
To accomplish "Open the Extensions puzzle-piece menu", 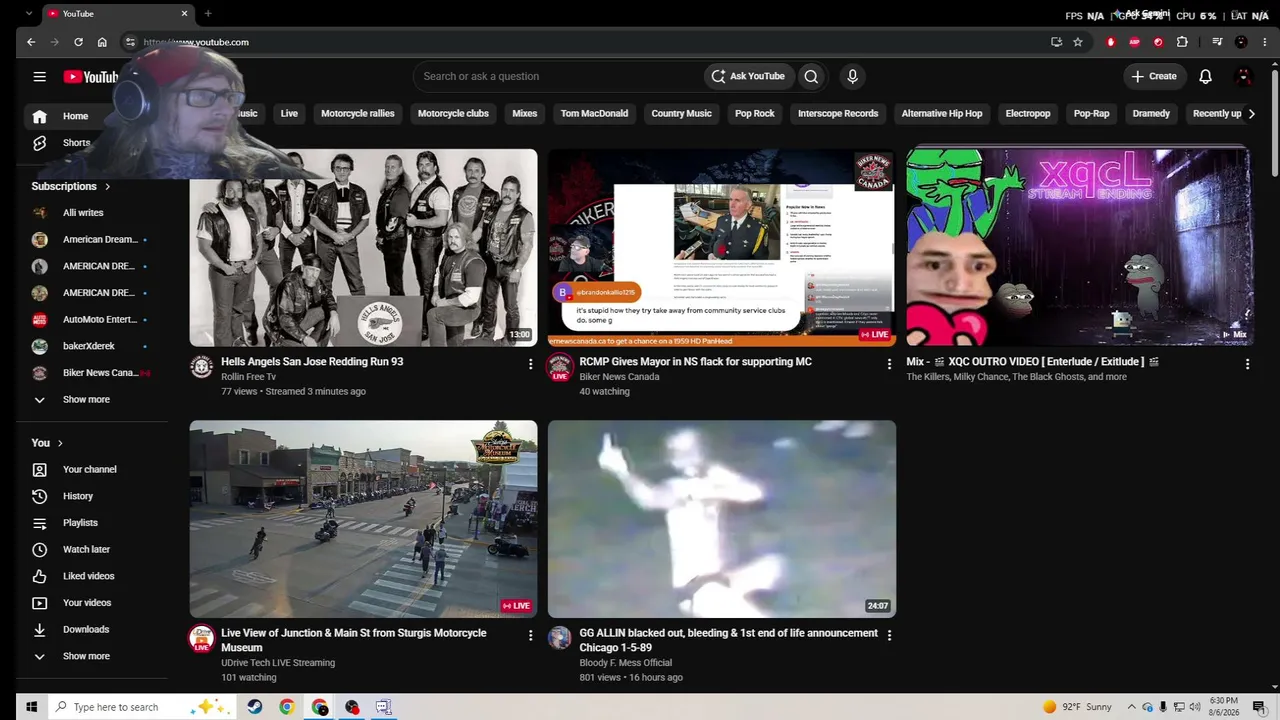I will [1182, 42].
